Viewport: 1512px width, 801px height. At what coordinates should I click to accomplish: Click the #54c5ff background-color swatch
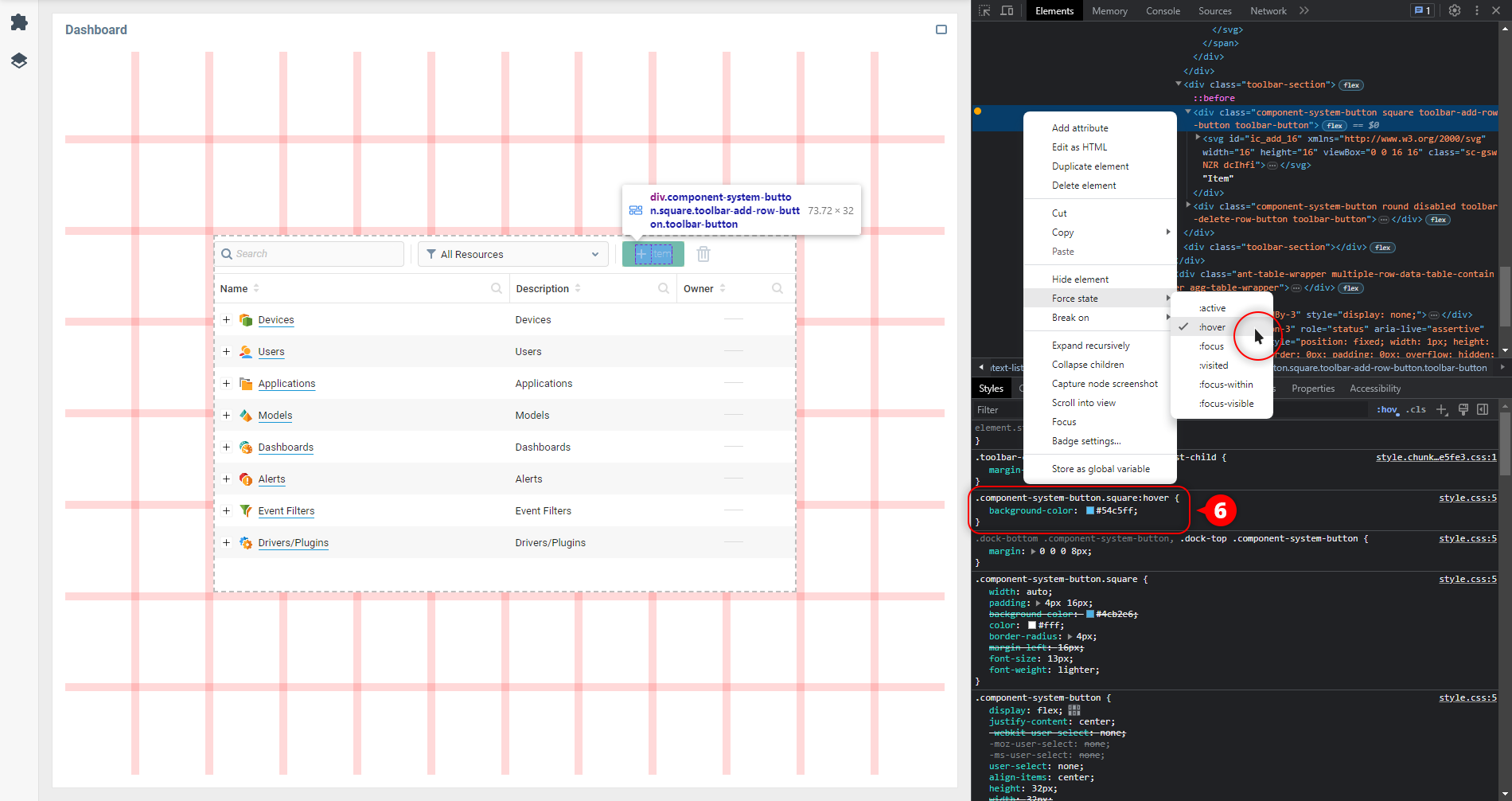[1089, 511]
